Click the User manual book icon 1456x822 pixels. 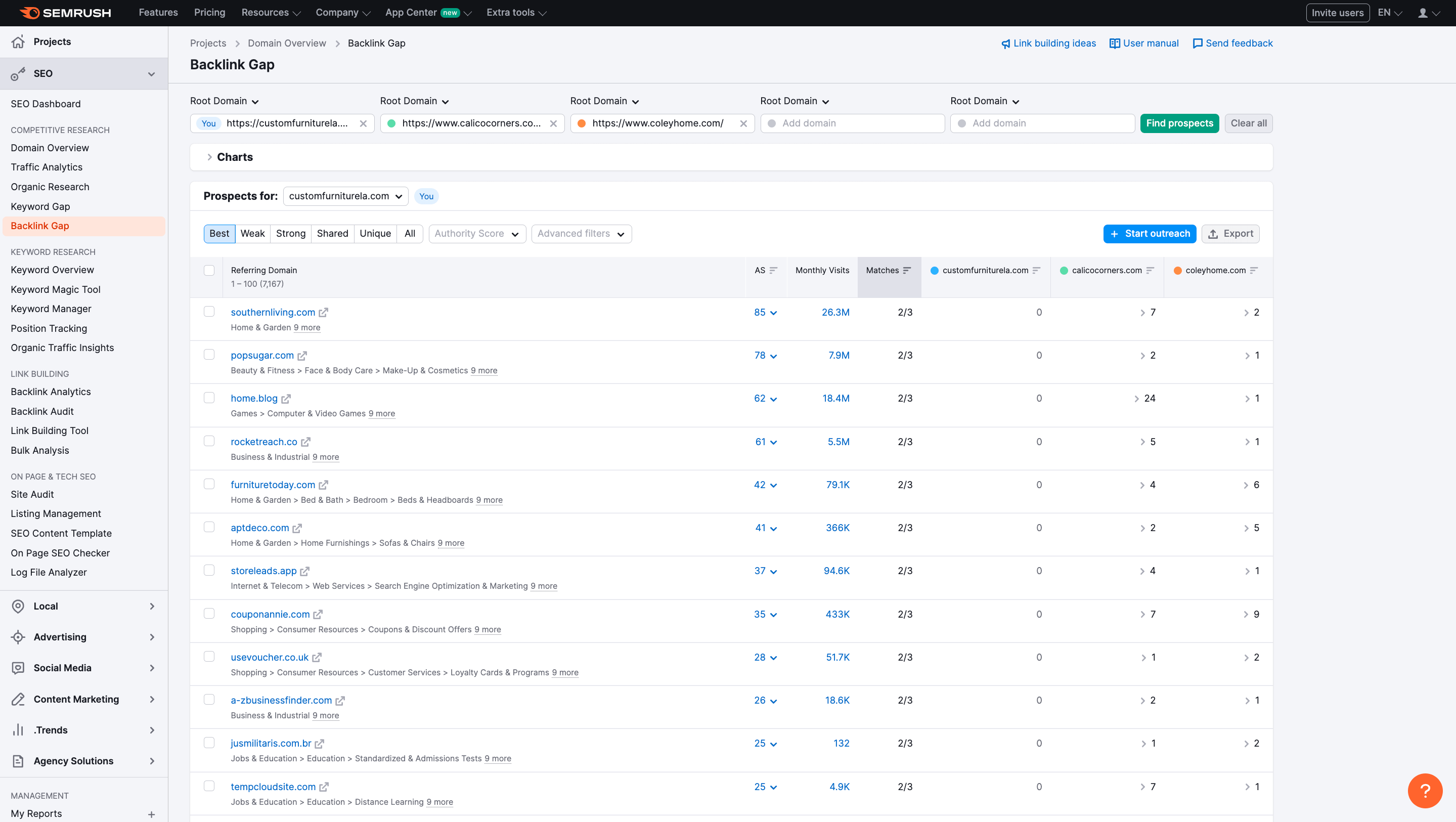1114,44
